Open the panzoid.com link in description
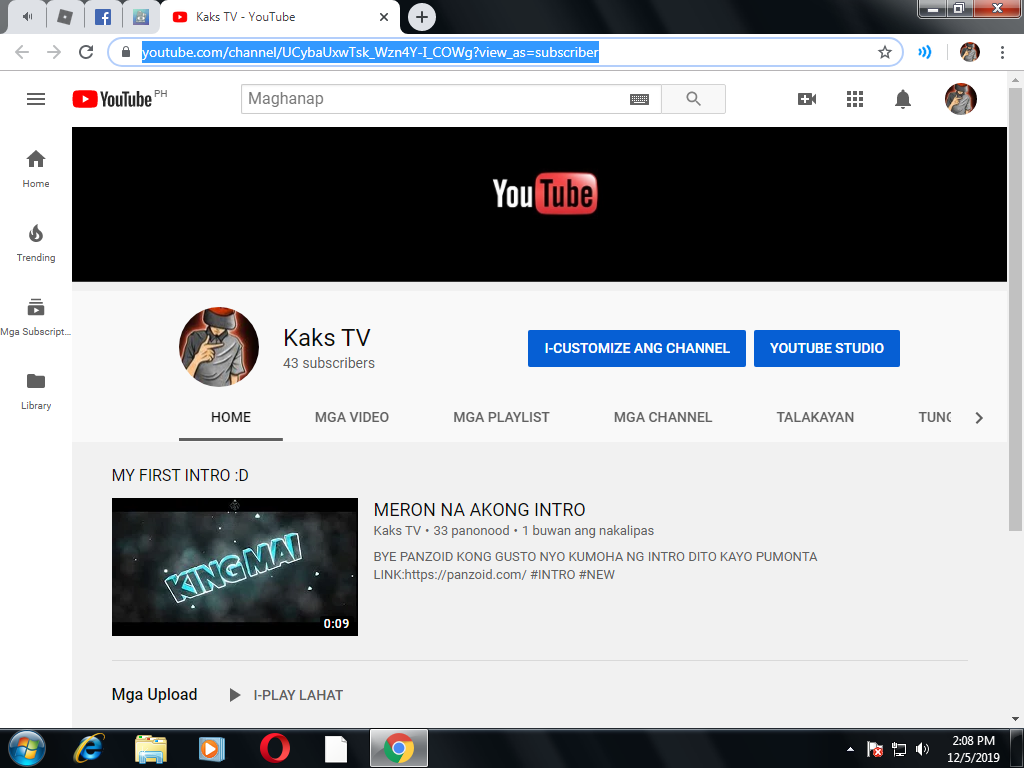The height and width of the screenshot is (768, 1024). (x=465, y=575)
